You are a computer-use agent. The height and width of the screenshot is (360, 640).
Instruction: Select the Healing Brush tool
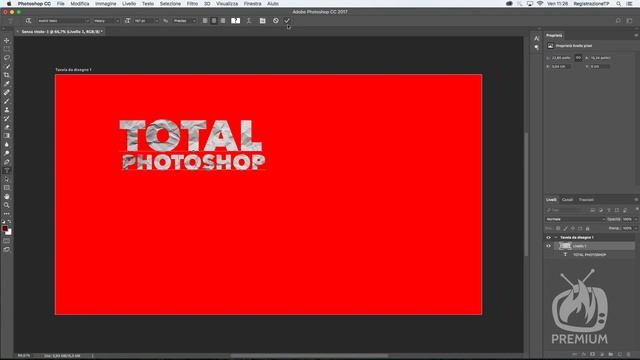pyautogui.click(x=7, y=92)
